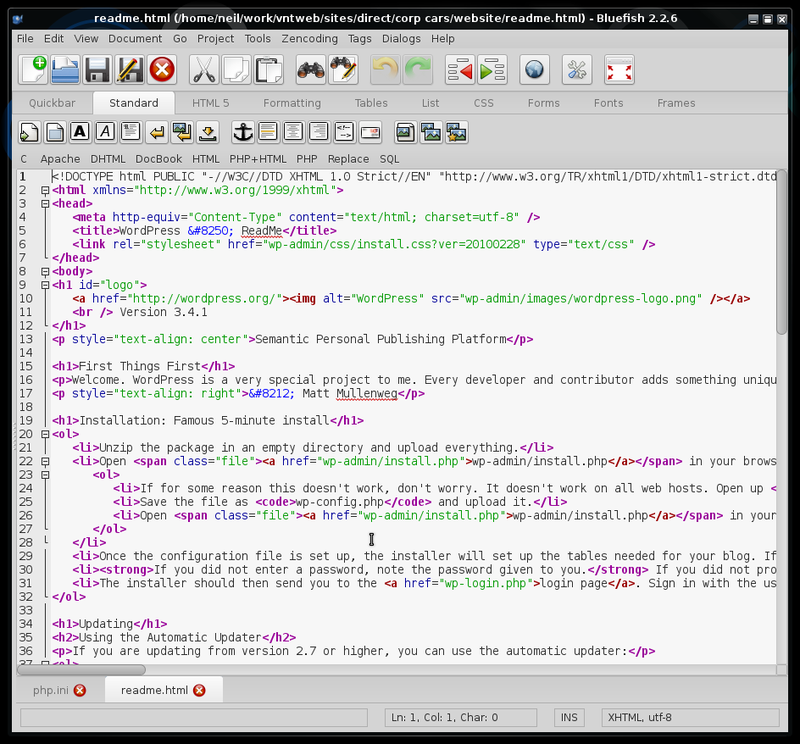This screenshot has height=744, width=800.
Task: Open the DocBook snippets menu
Action: [x=159, y=159]
